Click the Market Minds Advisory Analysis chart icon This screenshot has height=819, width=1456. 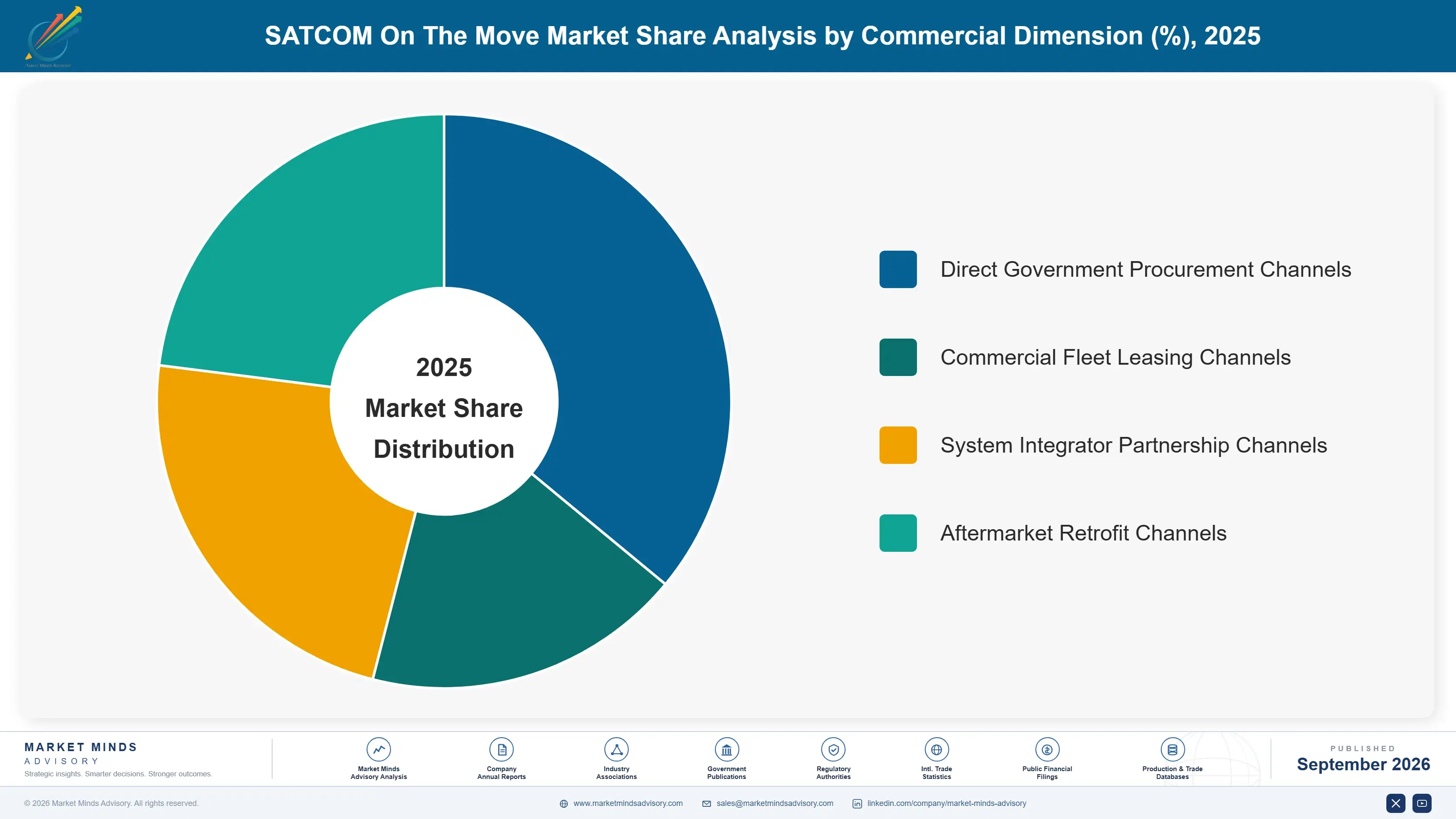click(378, 749)
